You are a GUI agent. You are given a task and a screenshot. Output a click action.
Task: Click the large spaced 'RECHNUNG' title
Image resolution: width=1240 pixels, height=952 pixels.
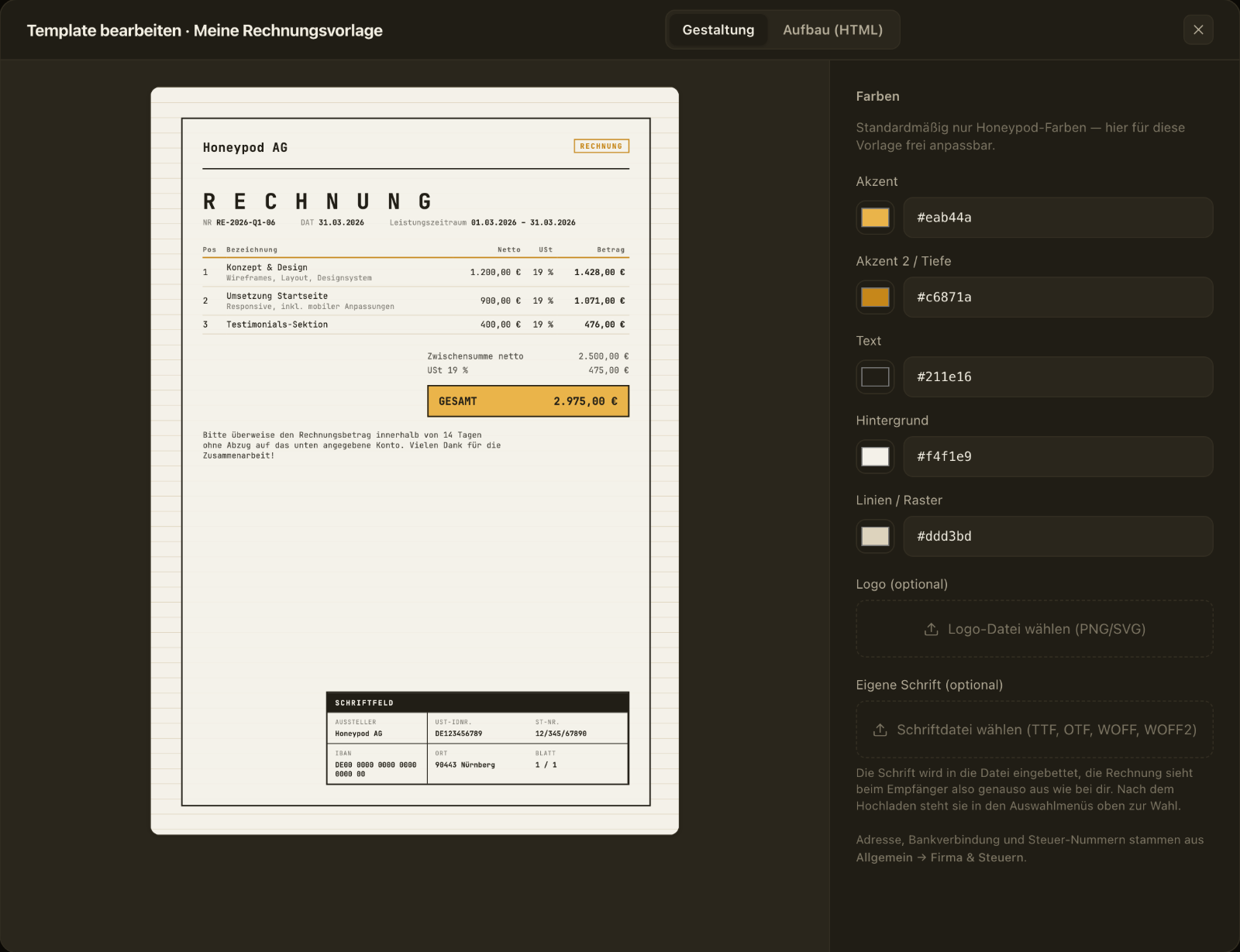pos(317,202)
